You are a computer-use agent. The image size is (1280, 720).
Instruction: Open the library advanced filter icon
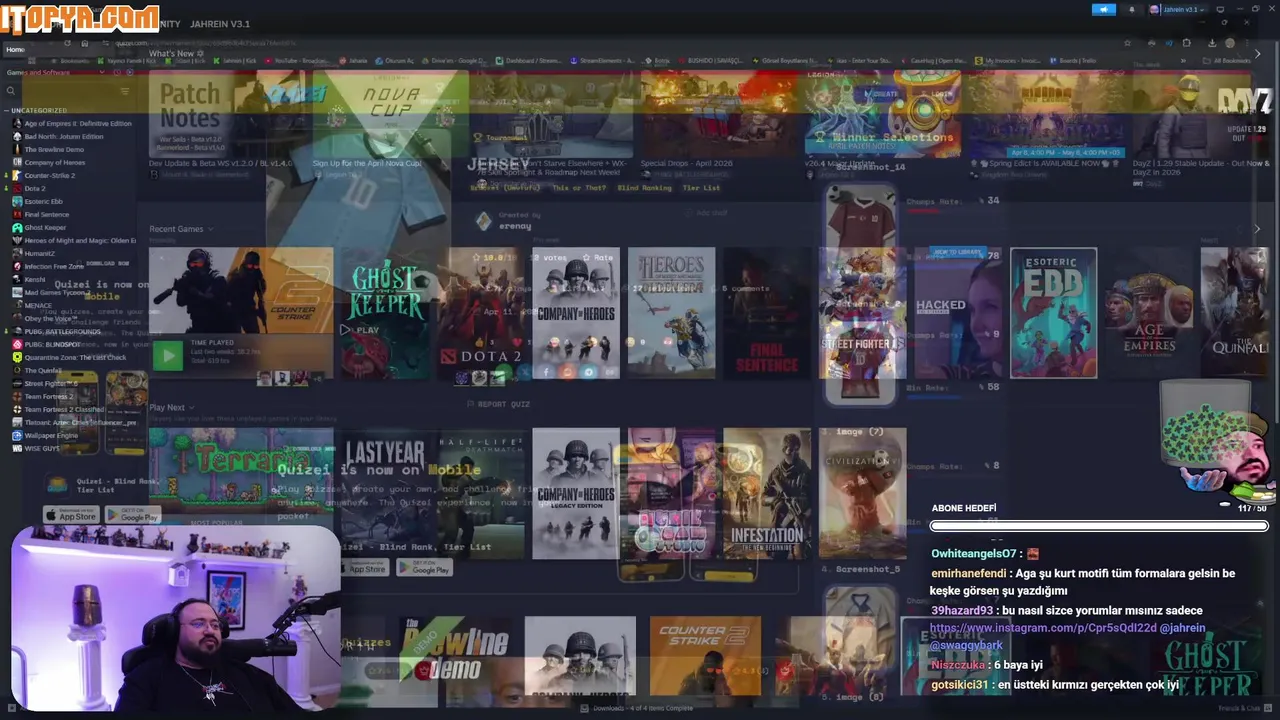coord(125,91)
